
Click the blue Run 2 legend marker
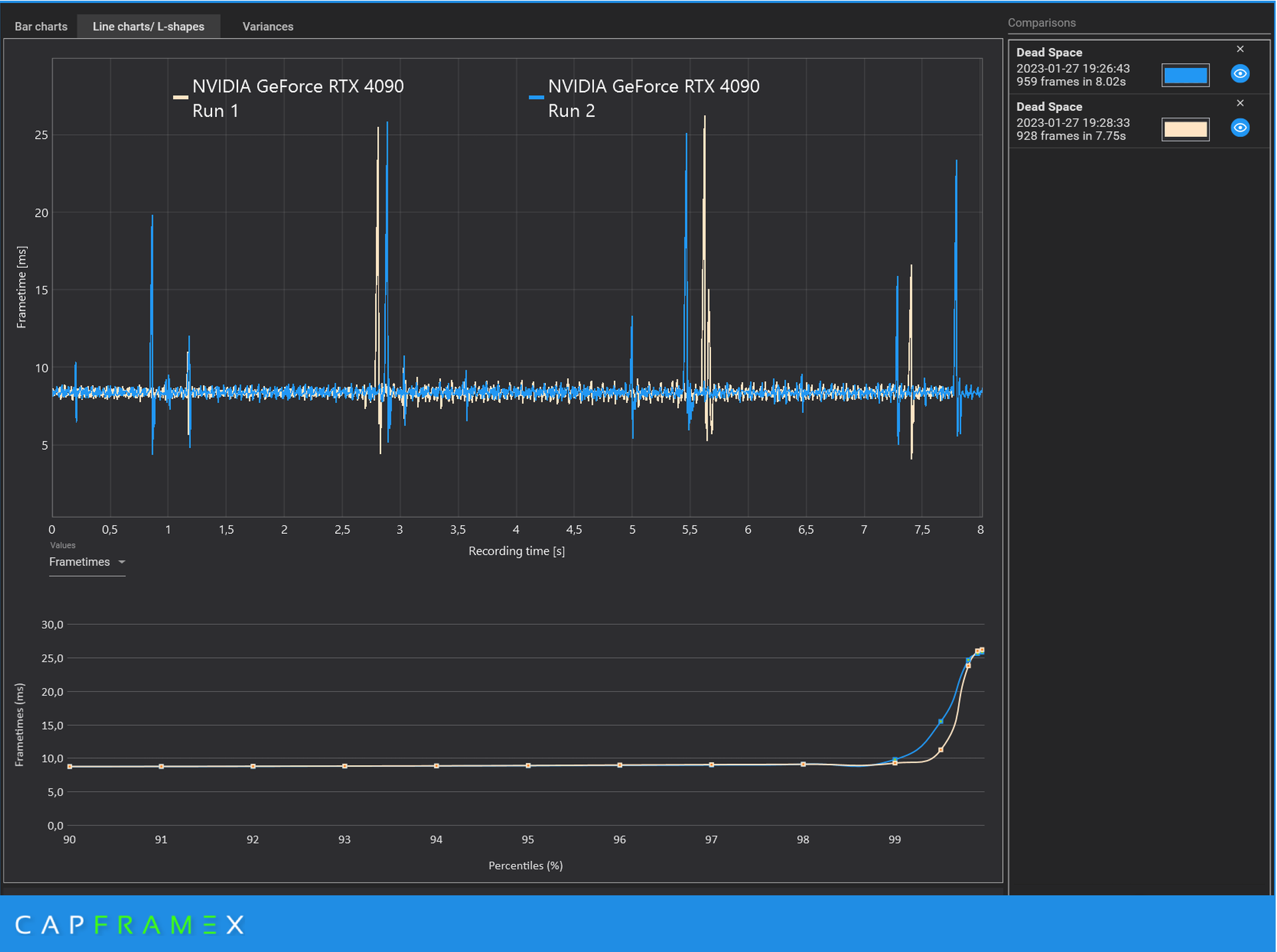[536, 98]
